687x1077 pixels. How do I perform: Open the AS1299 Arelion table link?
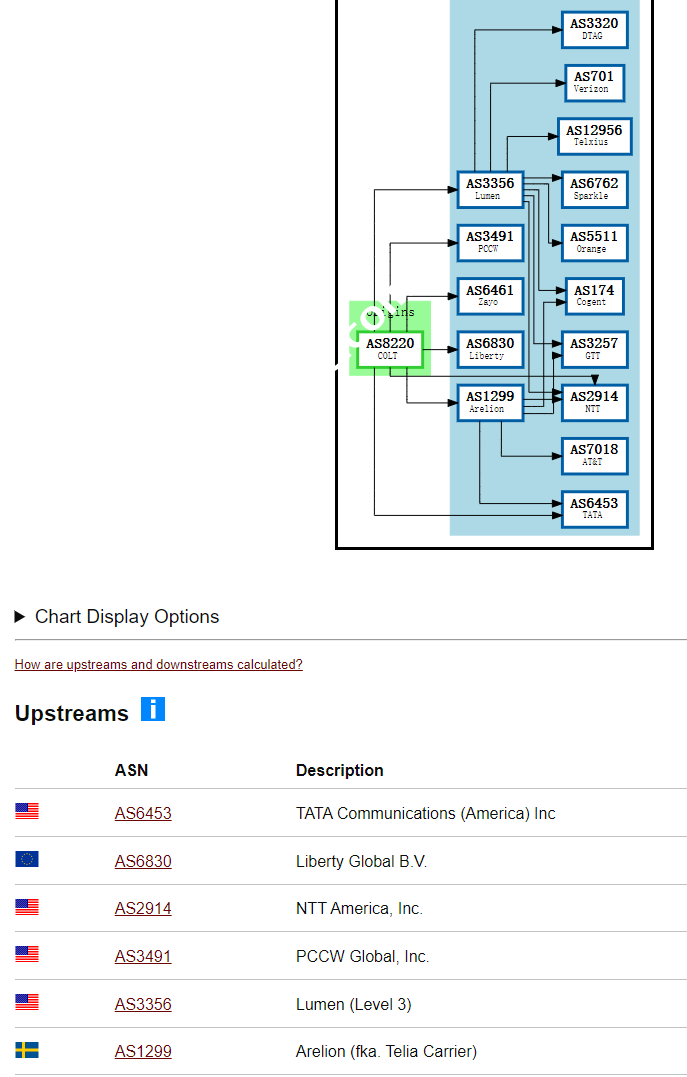(x=143, y=1052)
